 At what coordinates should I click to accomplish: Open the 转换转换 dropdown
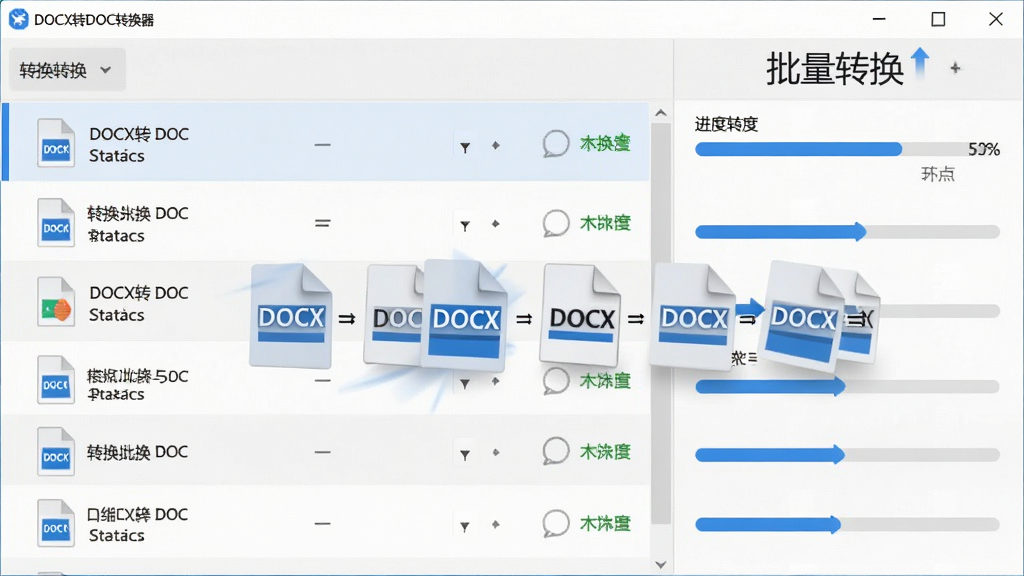pyautogui.click(x=67, y=70)
